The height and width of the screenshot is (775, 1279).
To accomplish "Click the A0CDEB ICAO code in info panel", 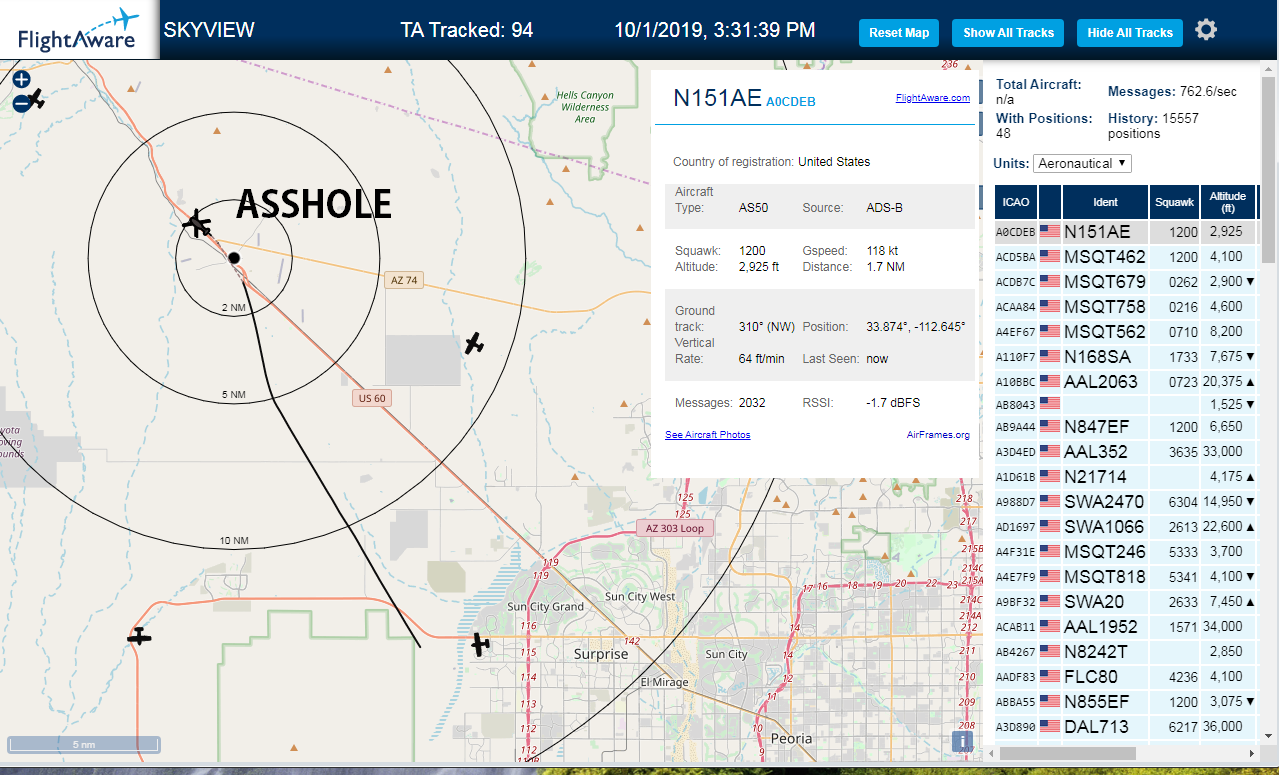I will point(791,102).
